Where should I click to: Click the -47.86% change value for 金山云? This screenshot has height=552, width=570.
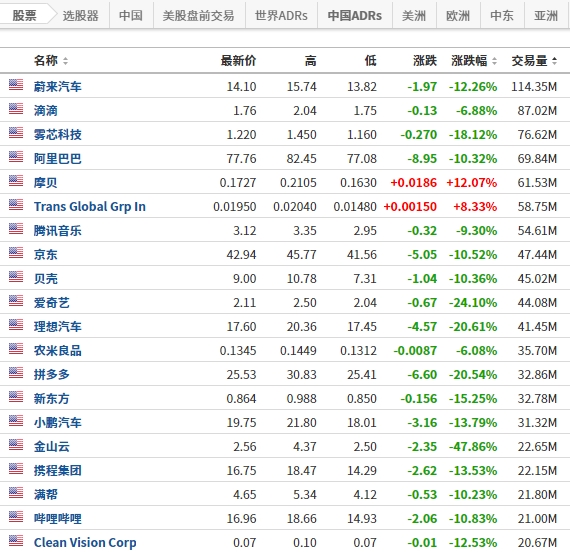tap(473, 447)
